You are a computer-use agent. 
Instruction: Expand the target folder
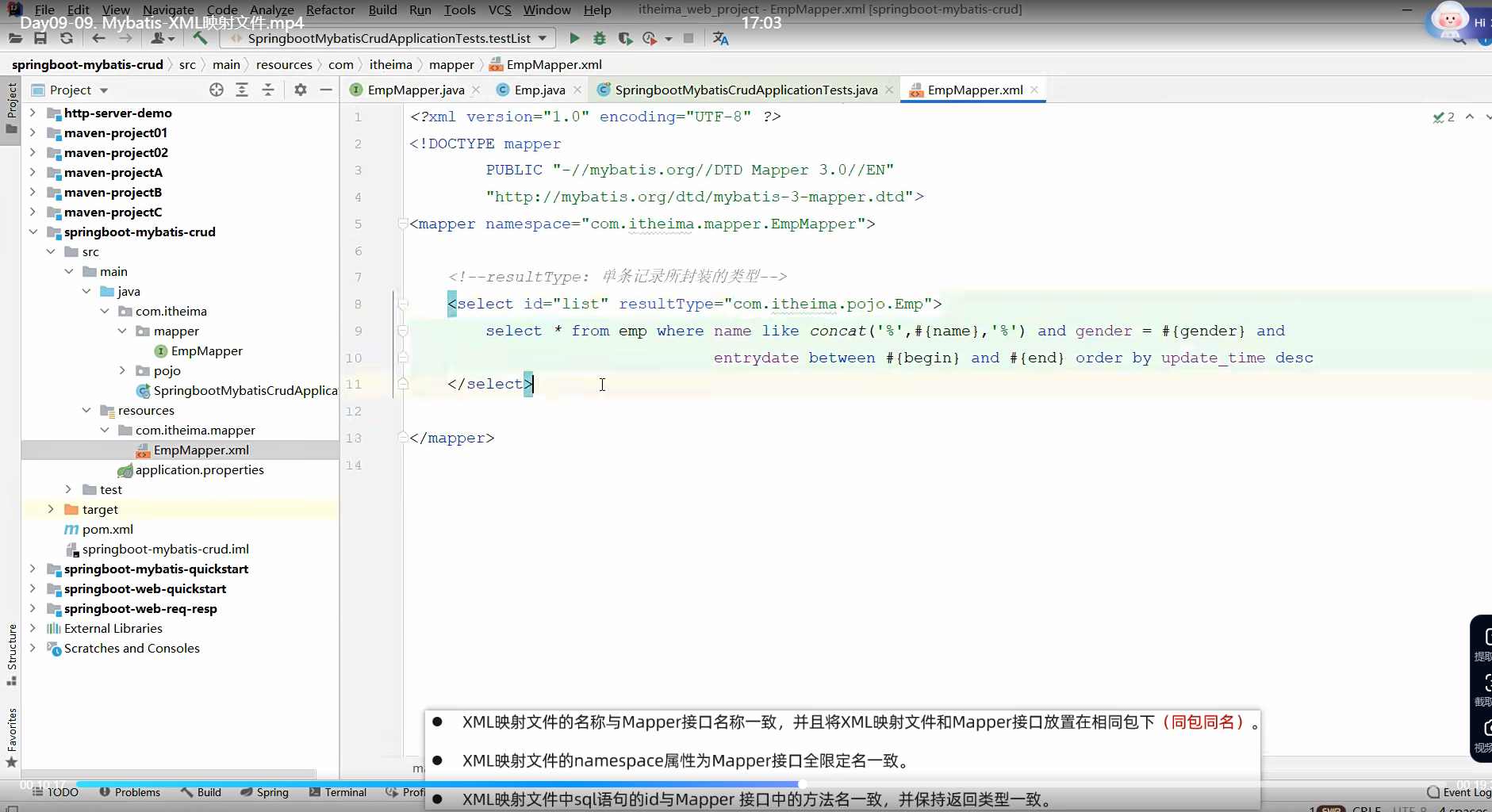tap(51, 509)
